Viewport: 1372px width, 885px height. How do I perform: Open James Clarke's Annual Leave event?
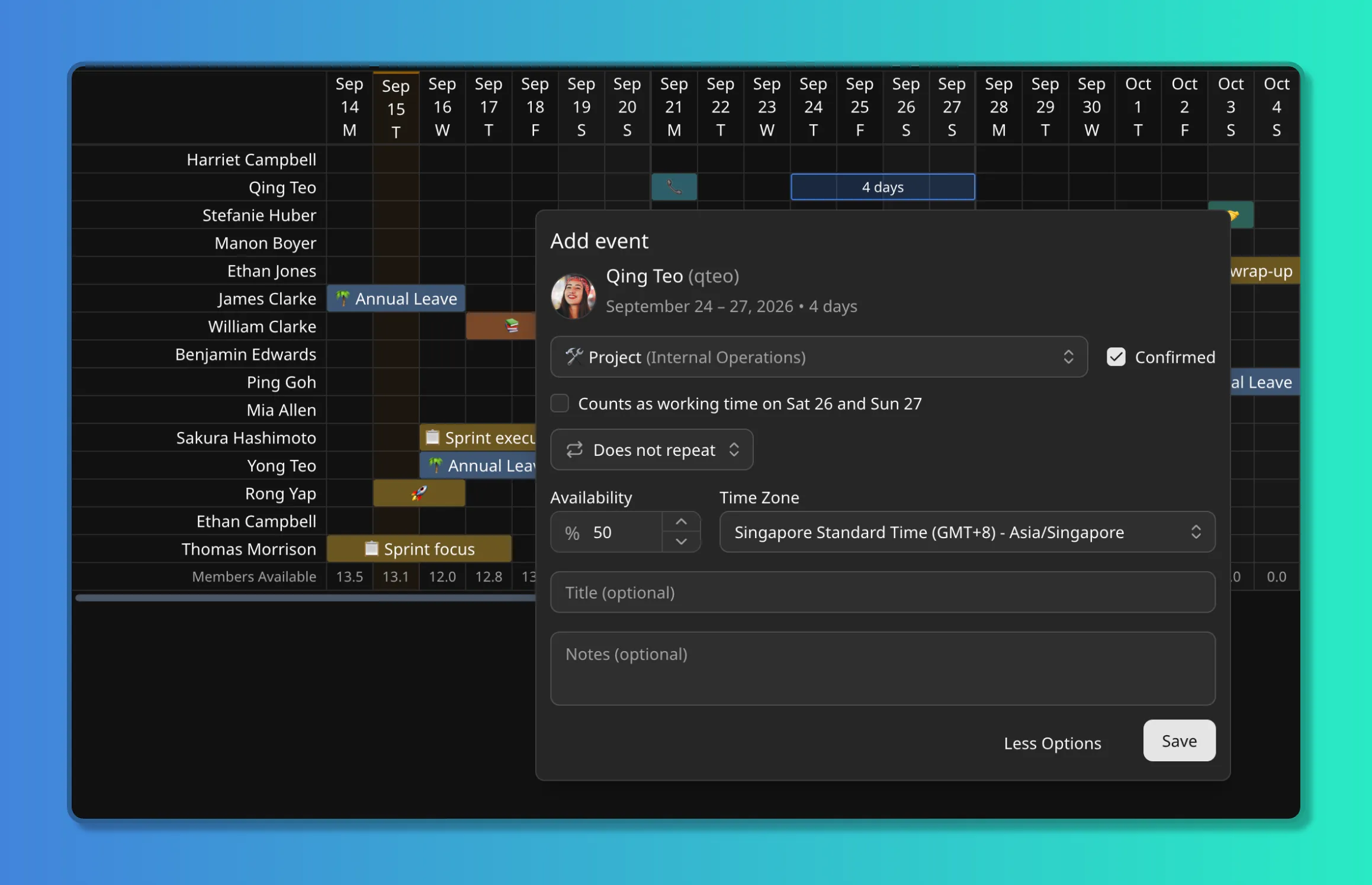tap(396, 298)
